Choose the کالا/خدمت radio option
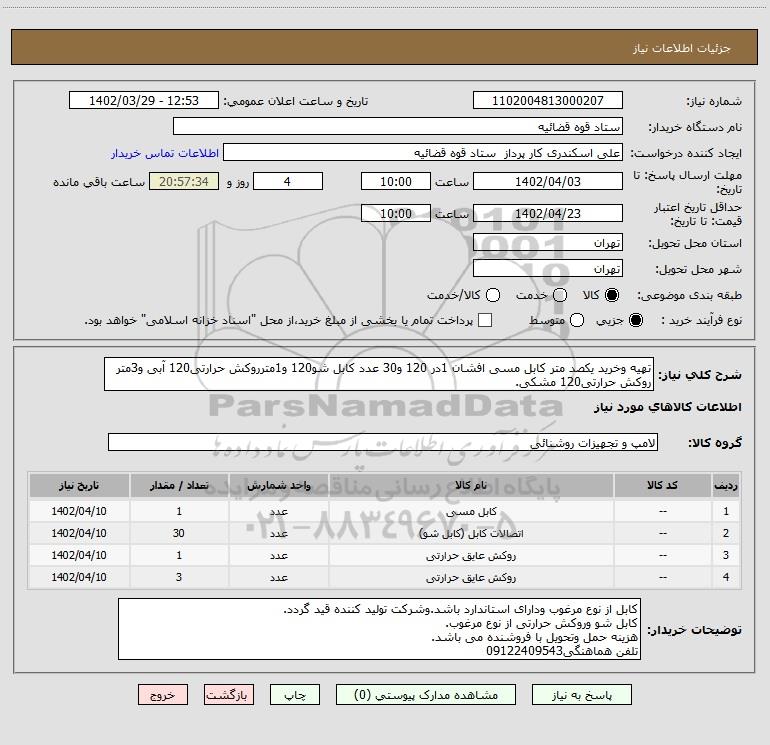The height and width of the screenshot is (745, 770). click(493, 296)
